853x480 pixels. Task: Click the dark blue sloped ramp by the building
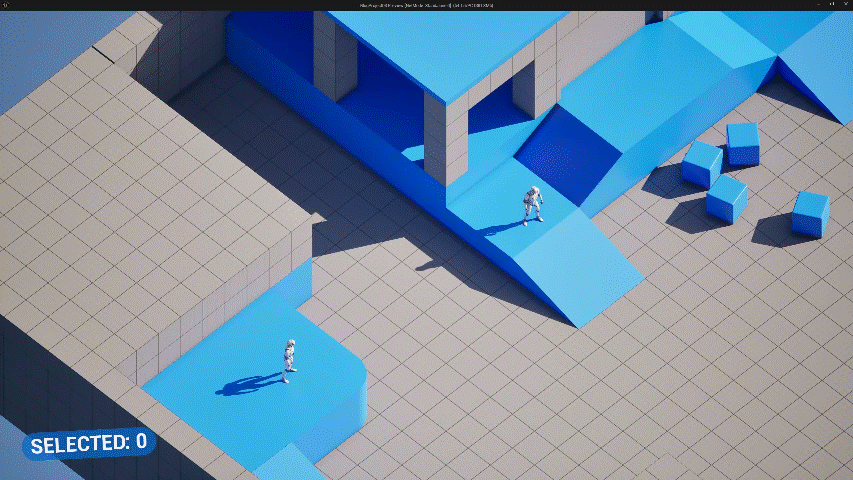(565, 150)
